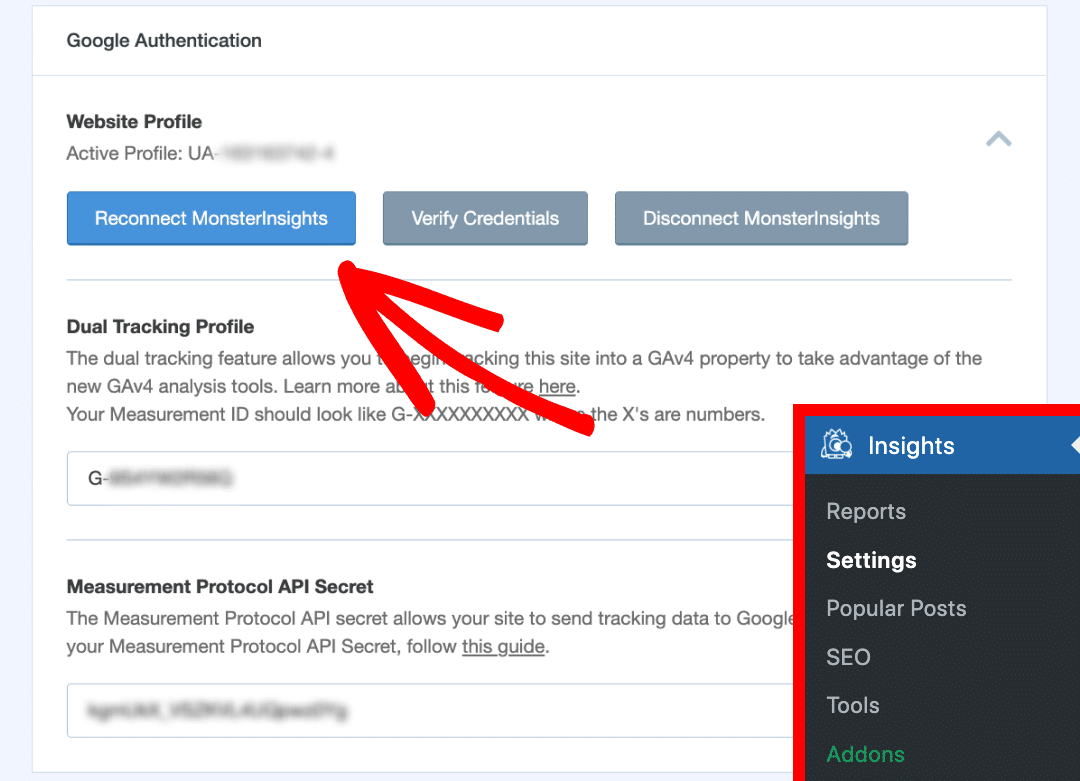Click the Dual Tracking Profile label
The width and height of the screenshot is (1080, 781).
click(160, 327)
